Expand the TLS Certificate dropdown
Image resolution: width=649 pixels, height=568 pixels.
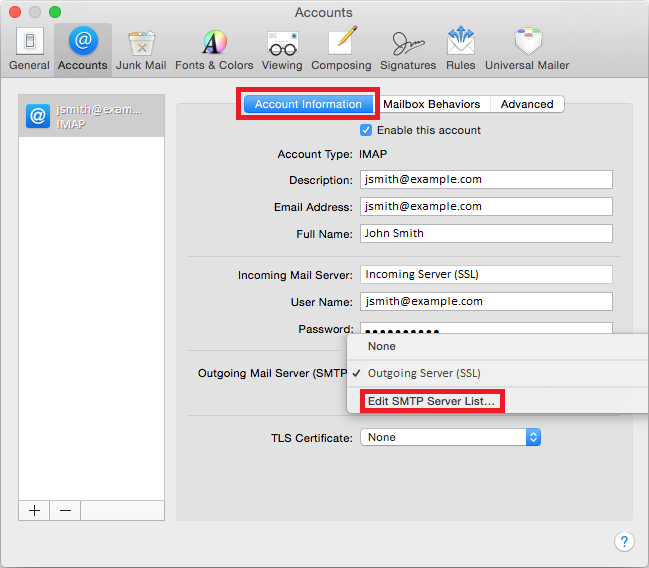point(450,437)
